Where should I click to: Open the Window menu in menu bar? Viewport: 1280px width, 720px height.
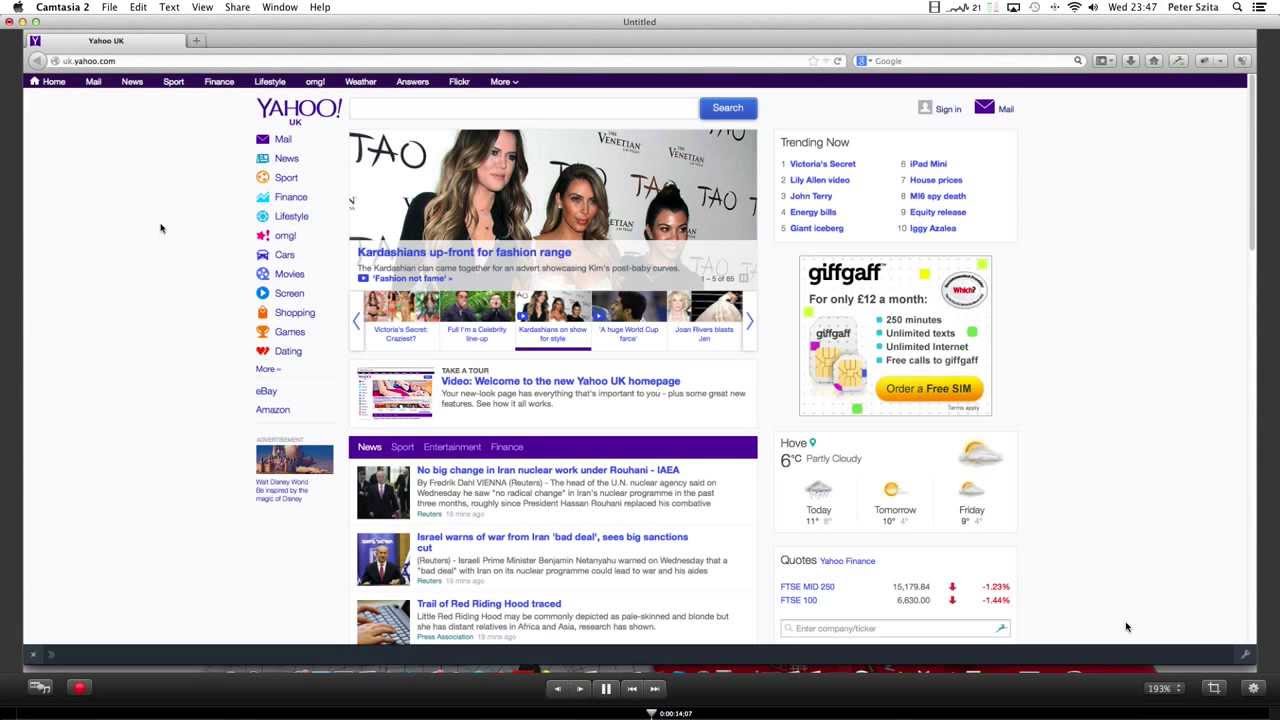pyautogui.click(x=280, y=7)
